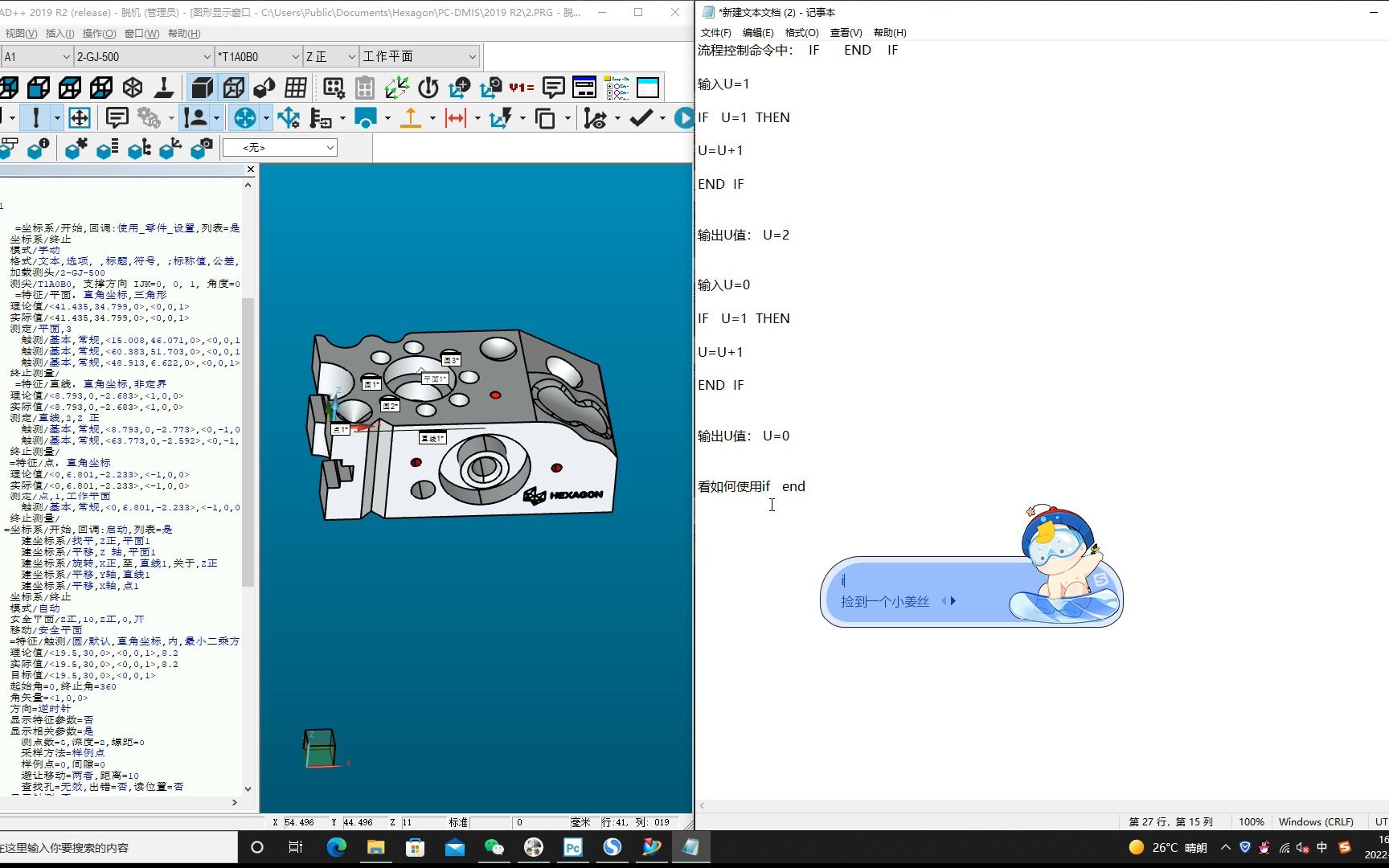Click the Notepad text line '看如何使用if end'

point(752,486)
